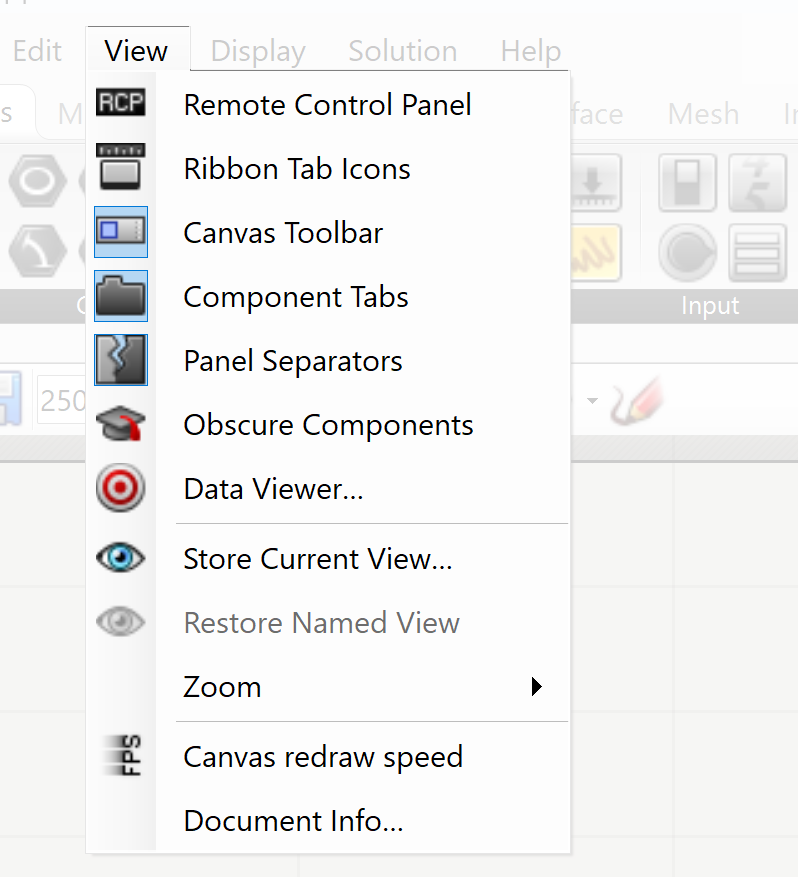The width and height of the screenshot is (798, 877).
Task: Click the FPS Canvas redraw speed icon
Action: [x=121, y=756]
